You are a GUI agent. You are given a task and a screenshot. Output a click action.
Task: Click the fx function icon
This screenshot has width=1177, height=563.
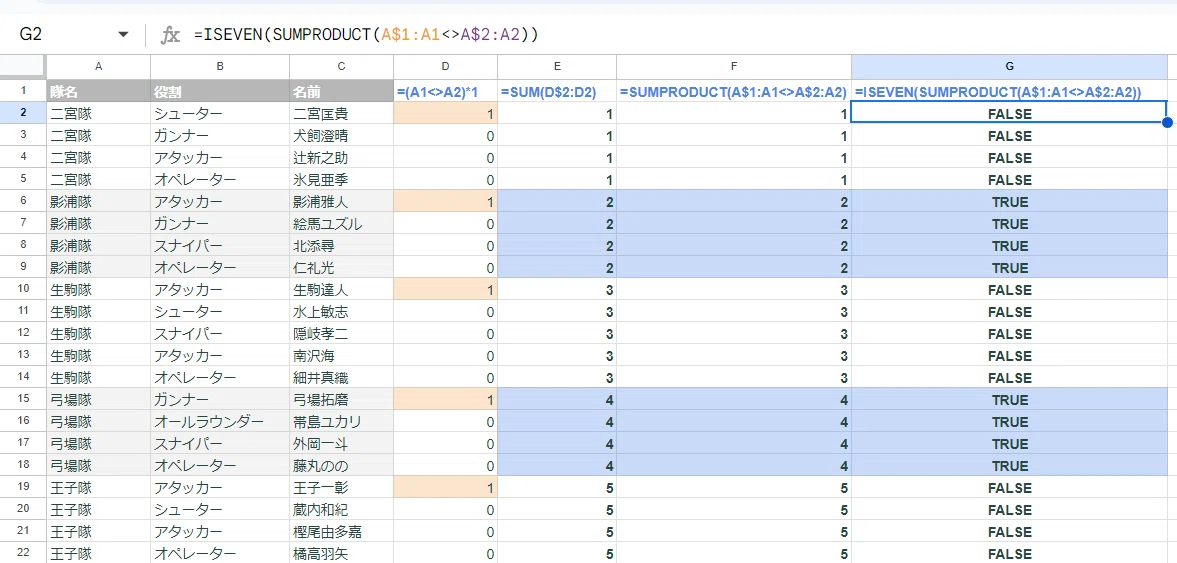click(x=171, y=35)
